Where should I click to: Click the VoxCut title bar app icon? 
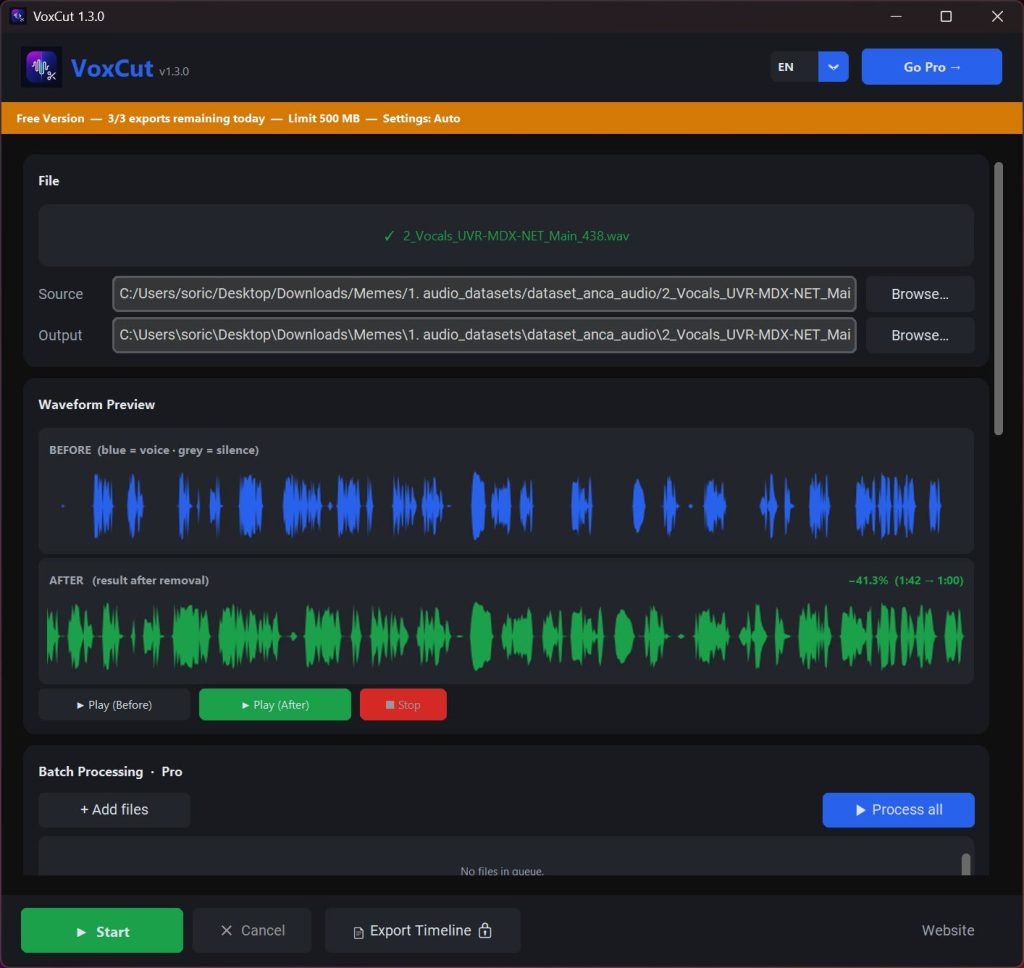(x=18, y=16)
